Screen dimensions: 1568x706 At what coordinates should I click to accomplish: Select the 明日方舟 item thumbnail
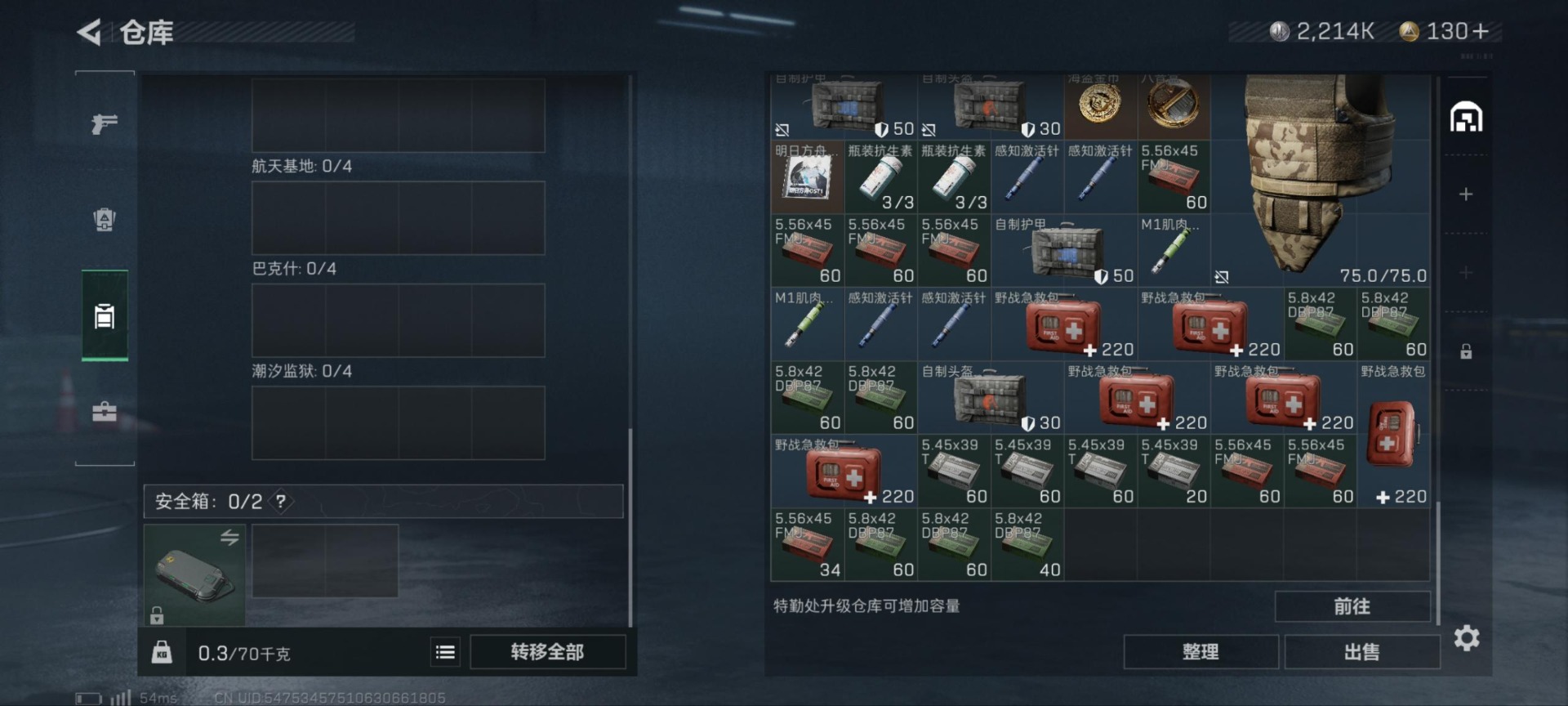(x=807, y=176)
